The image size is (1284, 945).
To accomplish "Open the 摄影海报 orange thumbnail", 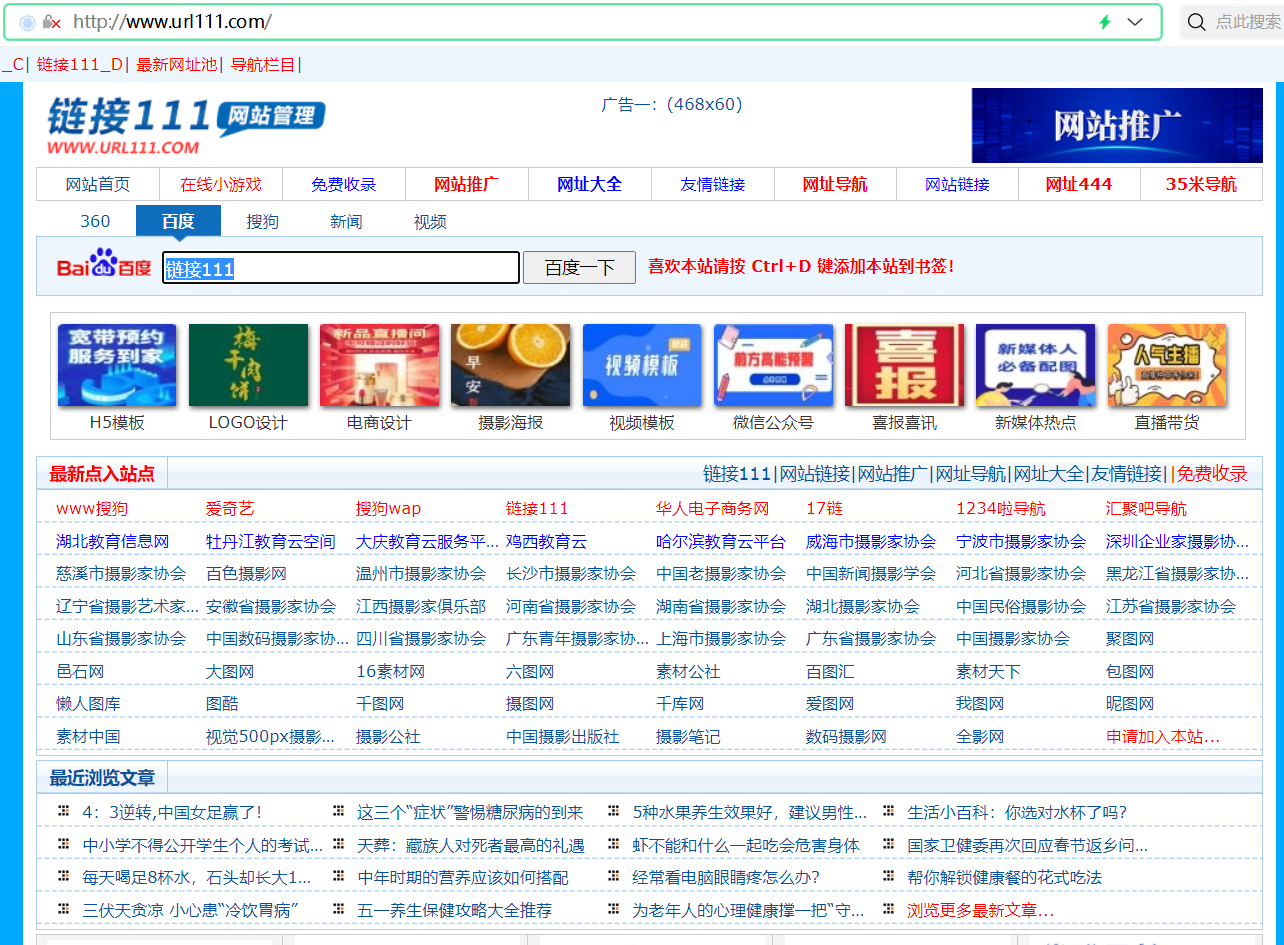I will point(511,365).
